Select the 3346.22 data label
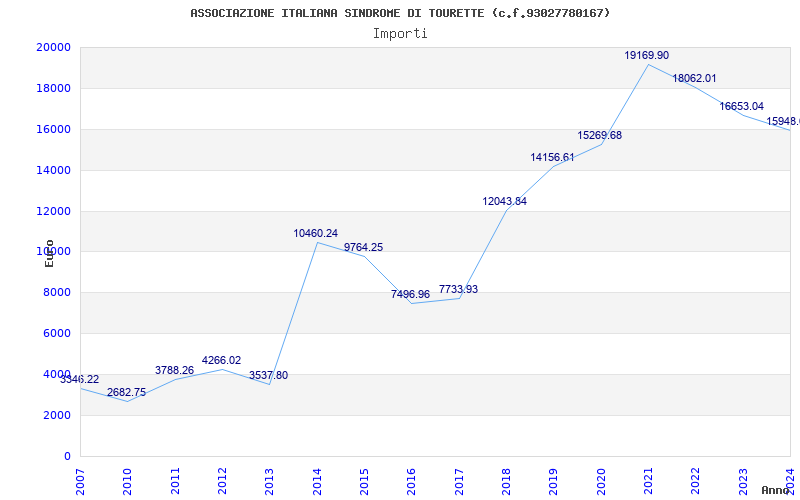 click(80, 379)
